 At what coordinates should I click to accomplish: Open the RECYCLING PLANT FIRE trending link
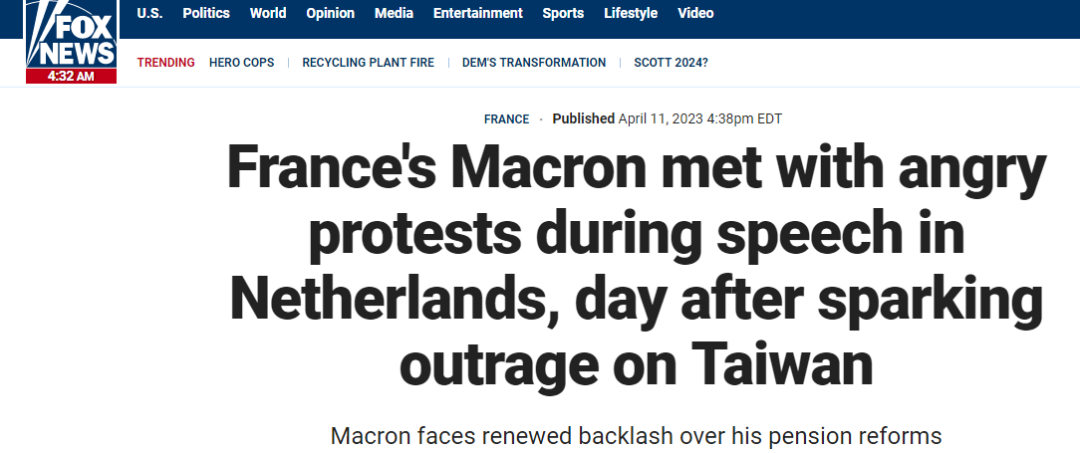[368, 62]
